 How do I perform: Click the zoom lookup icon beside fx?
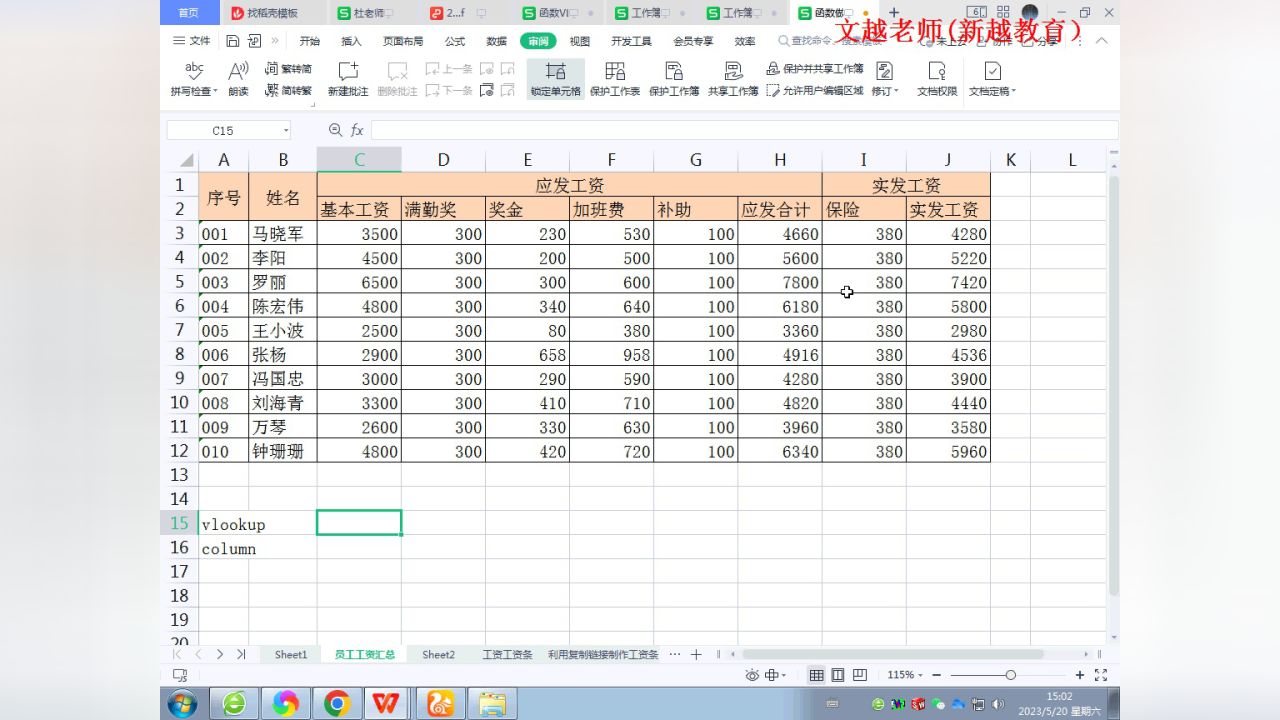click(335, 130)
